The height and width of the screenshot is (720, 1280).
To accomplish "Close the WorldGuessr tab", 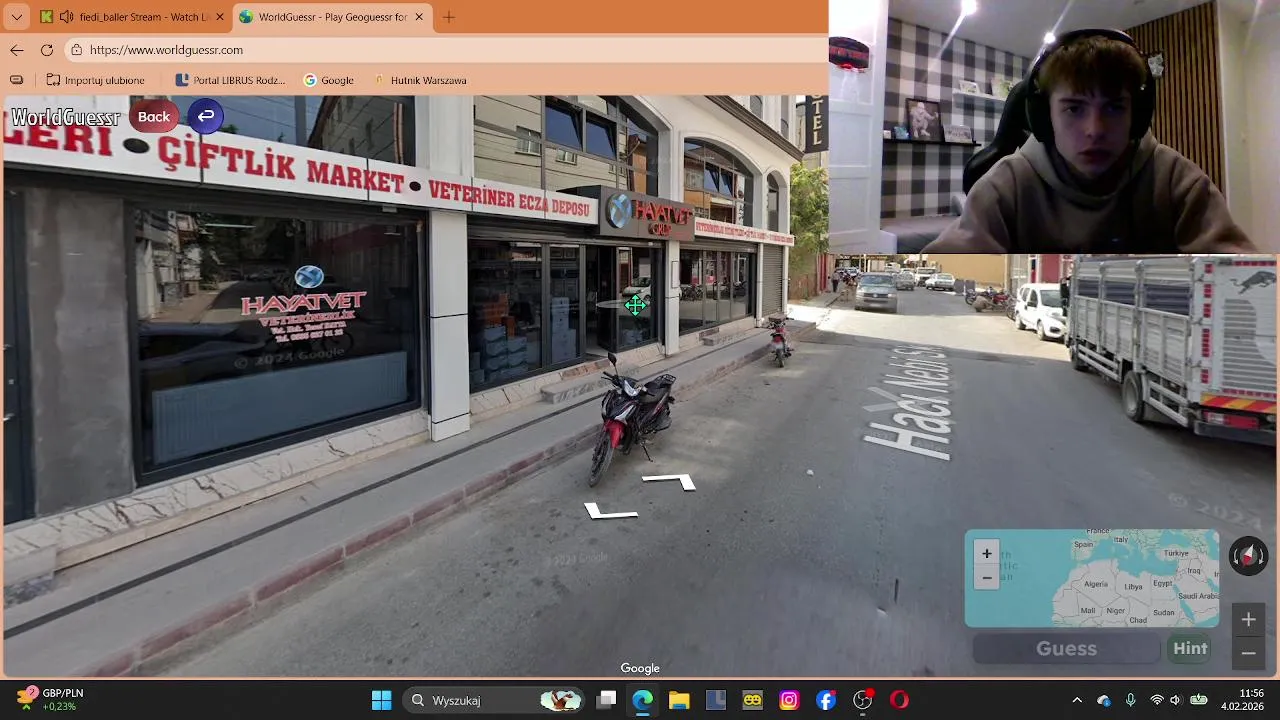I will point(419,17).
